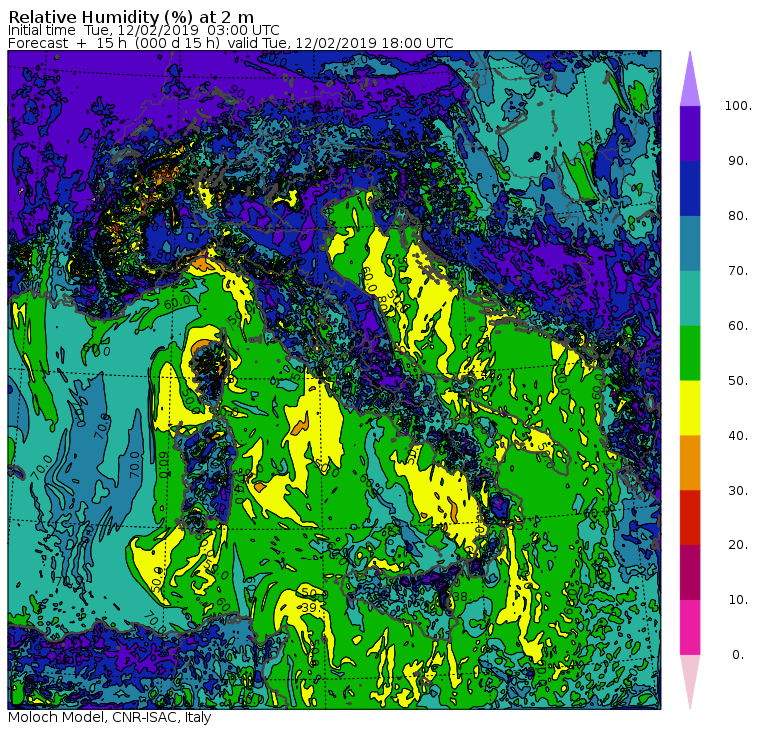Click the yellow 40–50% legend swatch

click(x=690, y=408)
